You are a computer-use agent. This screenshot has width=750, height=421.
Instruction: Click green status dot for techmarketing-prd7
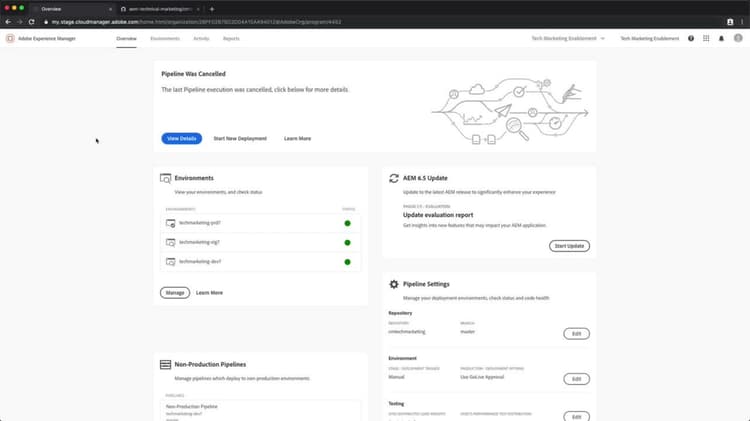click(x=347, y=223)
